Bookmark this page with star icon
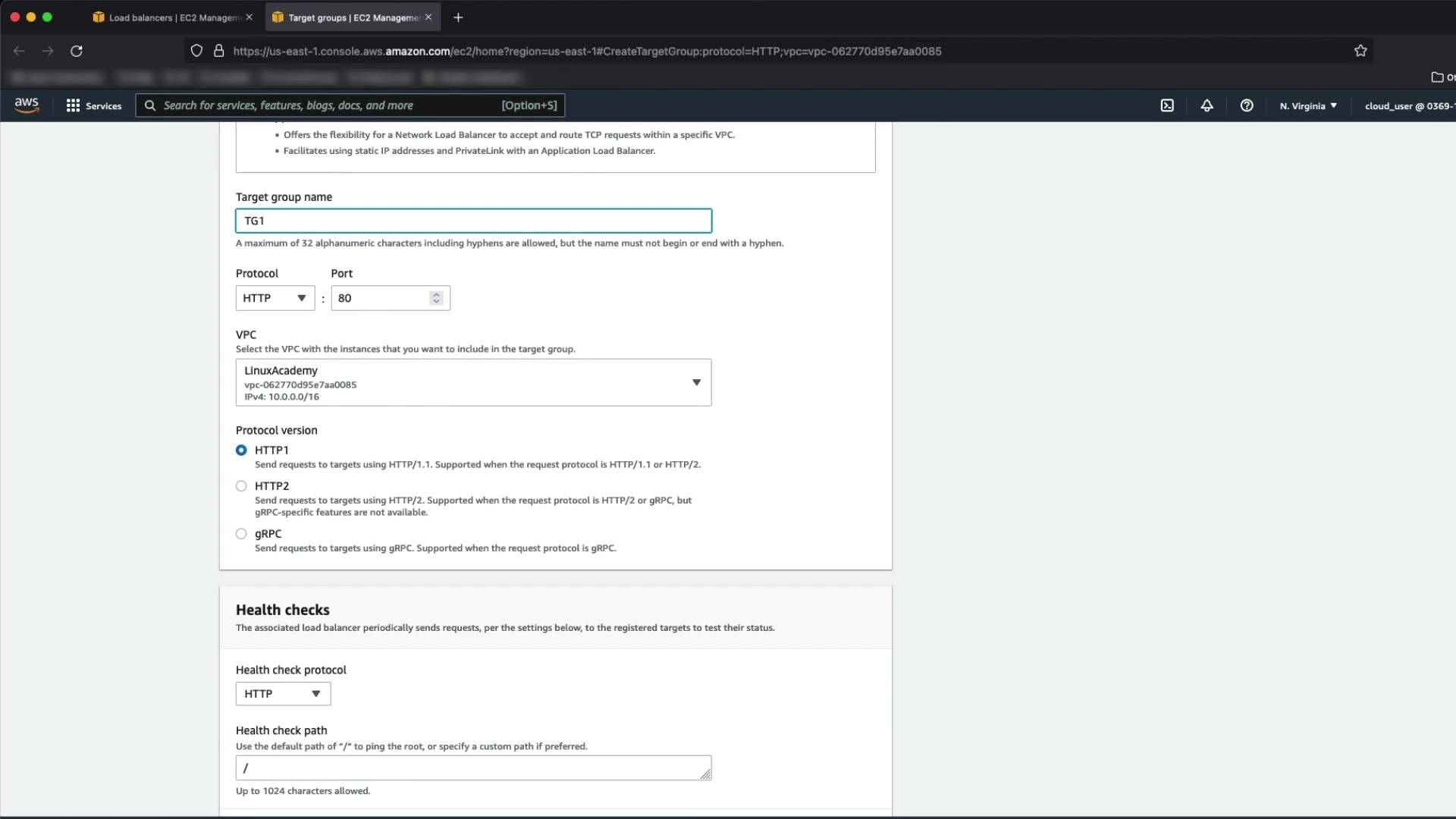Image resolution: width=1456 pixels, height=819 pixels. coord(1360,51)
